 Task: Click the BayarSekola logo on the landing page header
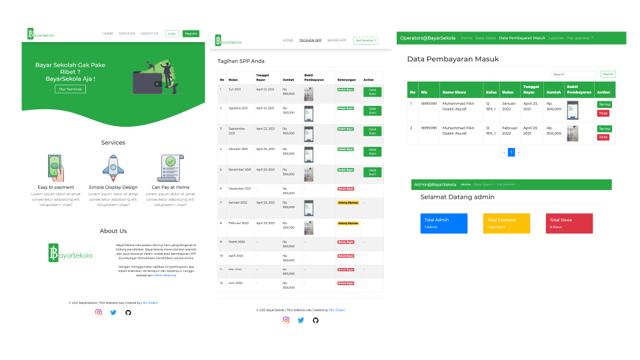point(40,34)
